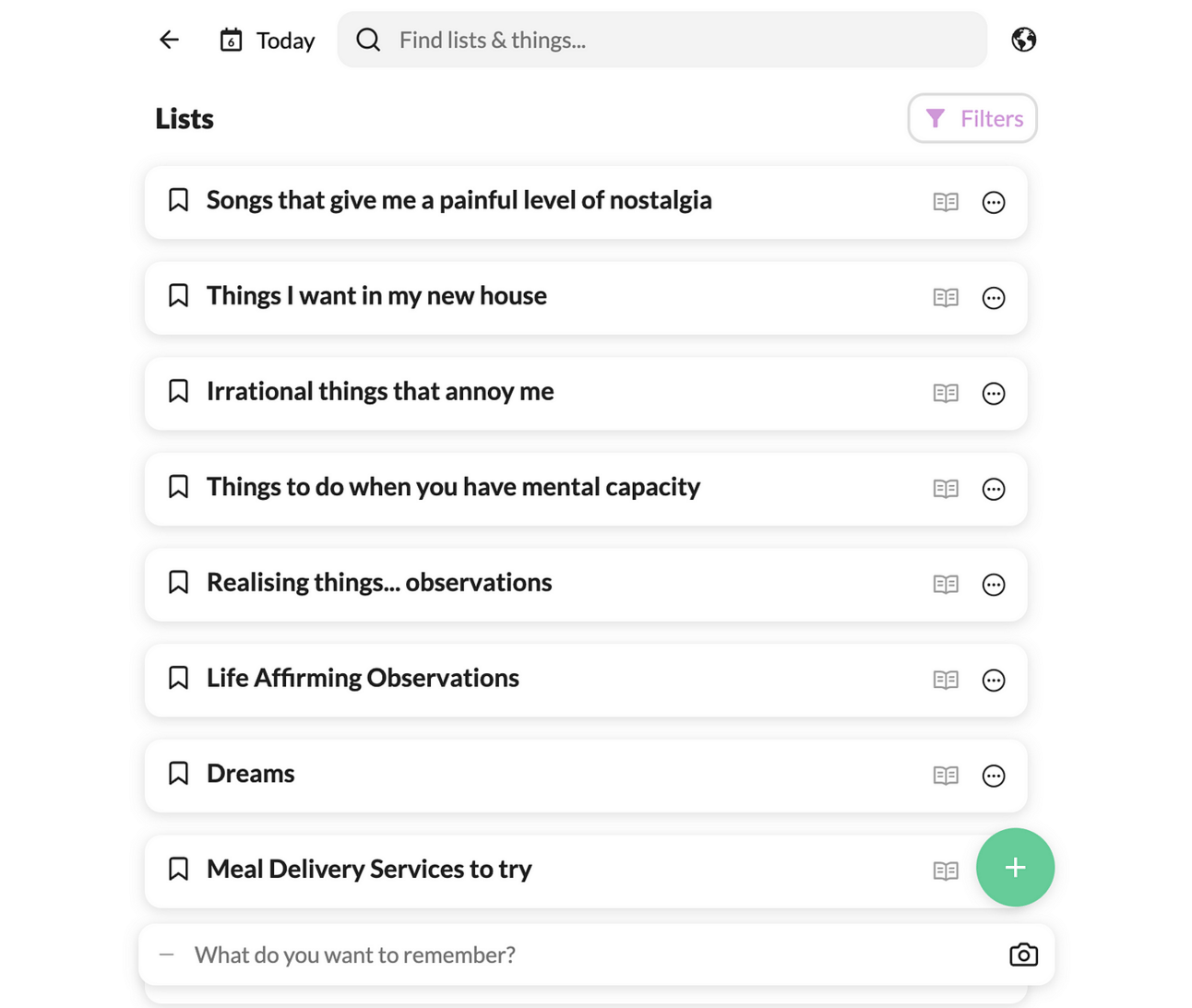Image resolution: width=1192 pixels, height=1008 pixels.
Task: Toggle bookmark on Dreams list
Action: coord(179,774)
